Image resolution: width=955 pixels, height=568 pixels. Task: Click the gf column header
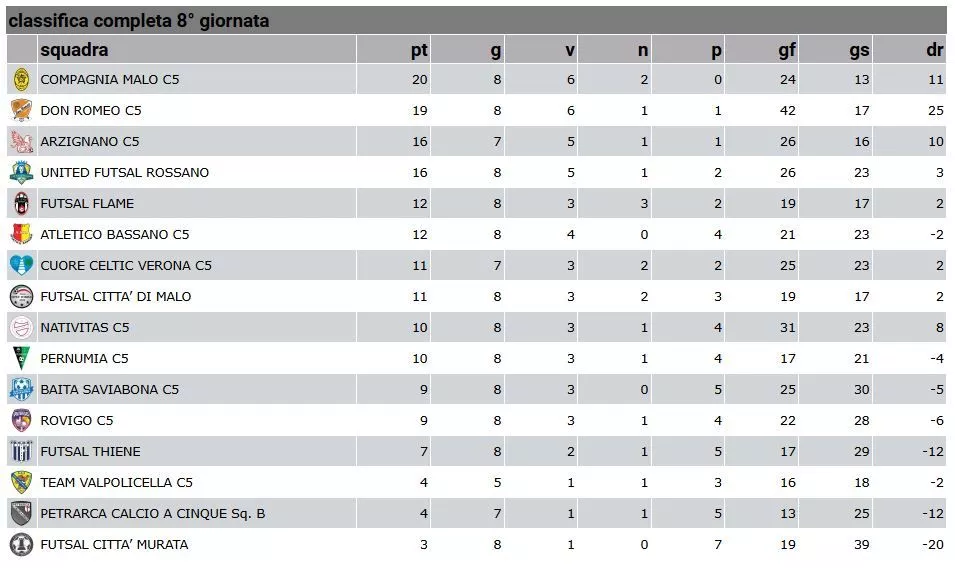[787, 49]
